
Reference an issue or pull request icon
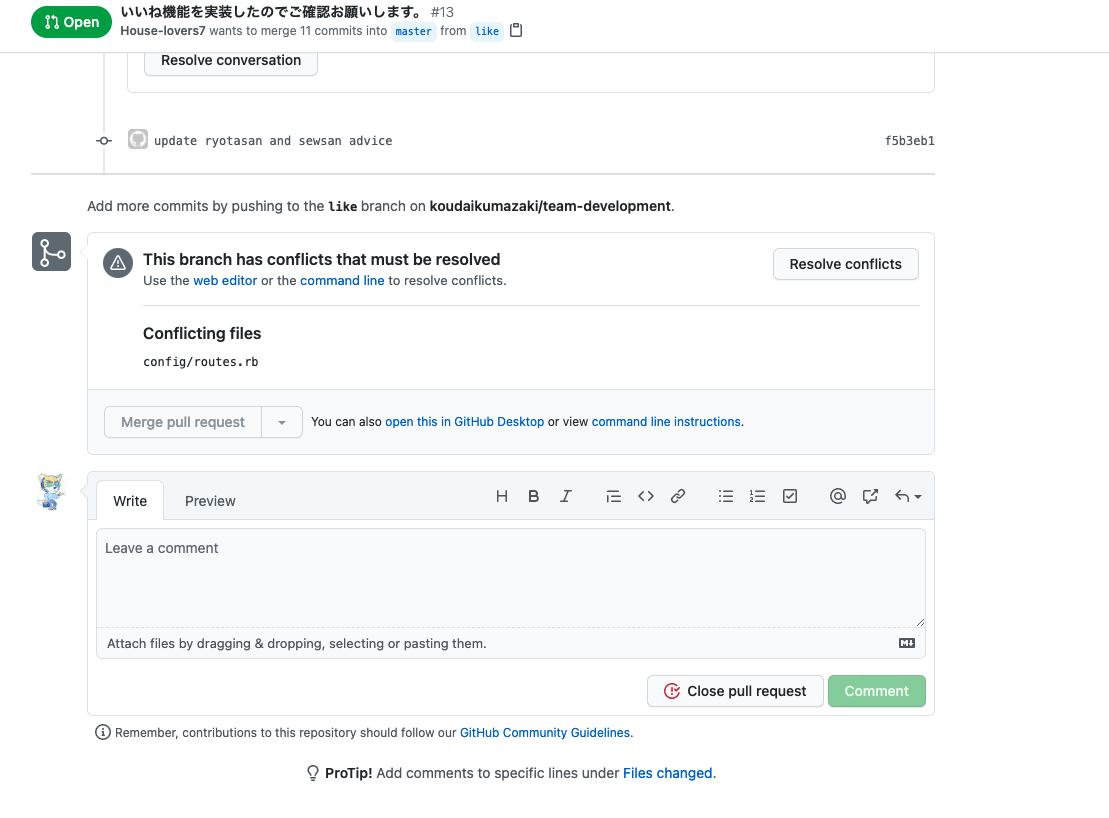tap(870, 496)
